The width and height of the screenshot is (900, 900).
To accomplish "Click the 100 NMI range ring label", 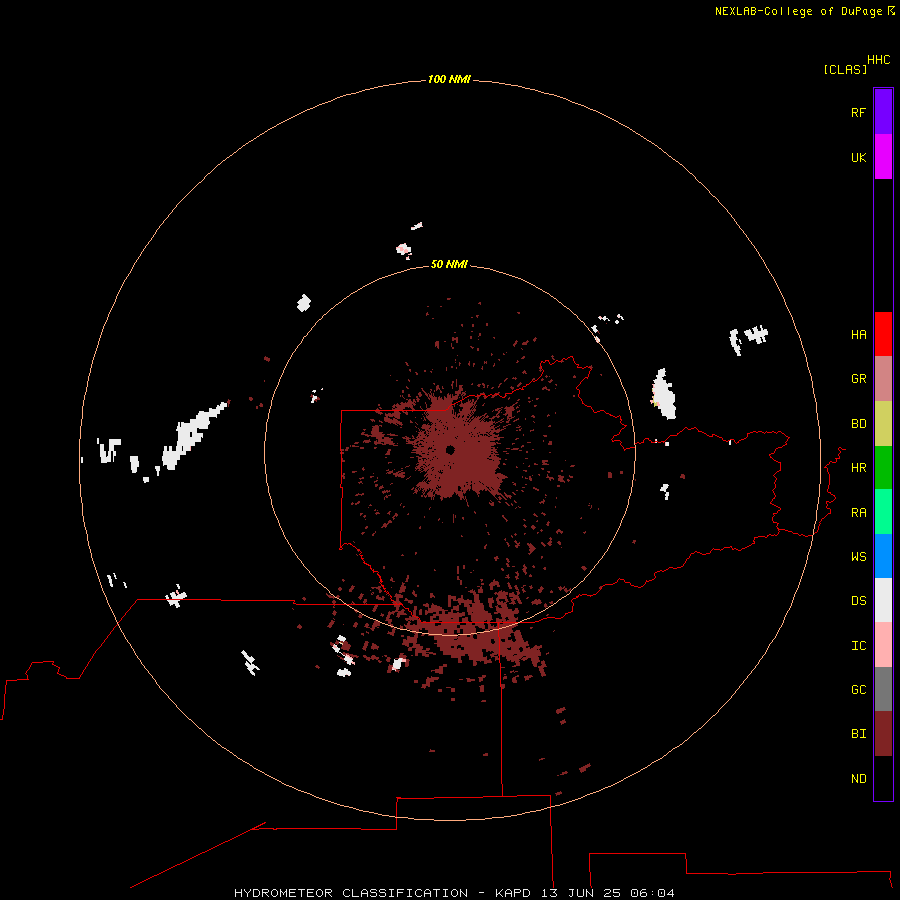I will tap(449, 79).
